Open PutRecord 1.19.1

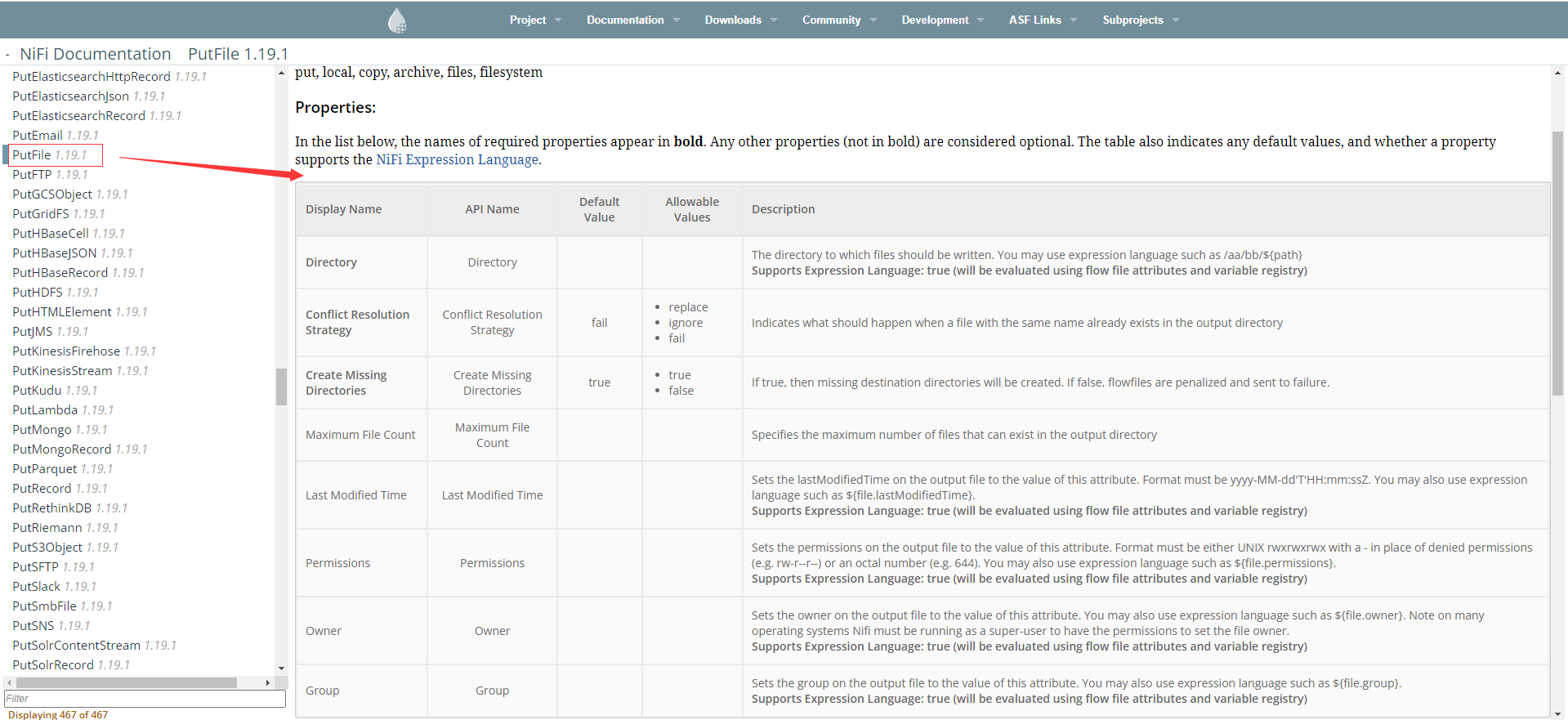(x=60, y=489)
